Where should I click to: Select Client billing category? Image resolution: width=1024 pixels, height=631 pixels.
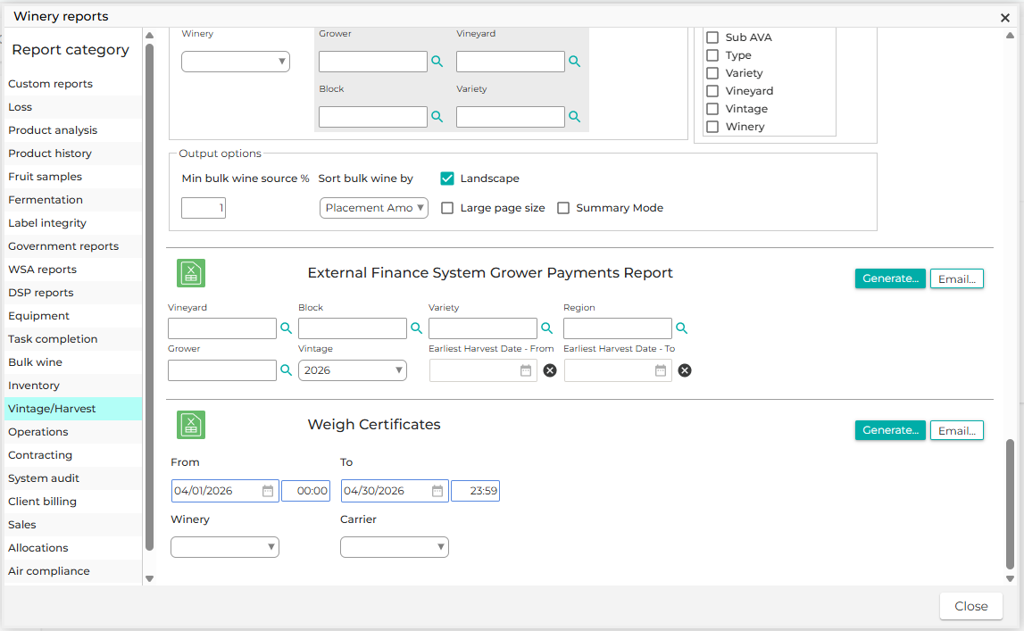(71, 501)
